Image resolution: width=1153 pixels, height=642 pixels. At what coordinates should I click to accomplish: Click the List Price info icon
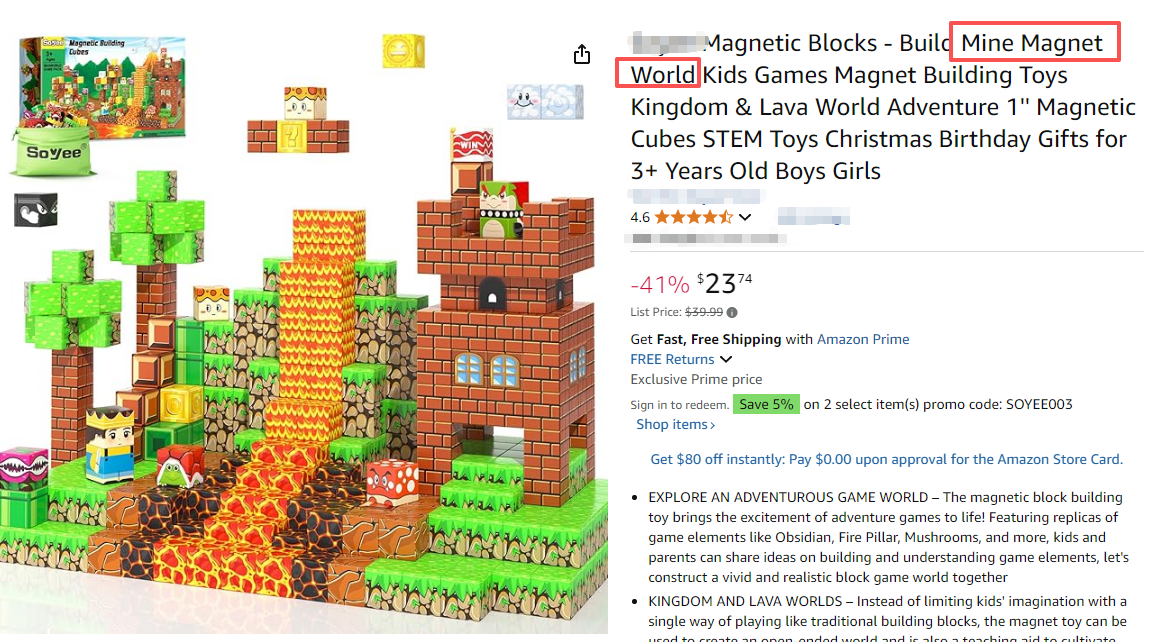732,313
